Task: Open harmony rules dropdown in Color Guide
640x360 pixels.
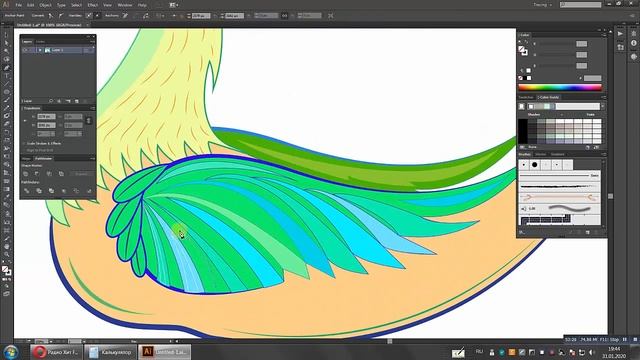Action: coord(602,107)
